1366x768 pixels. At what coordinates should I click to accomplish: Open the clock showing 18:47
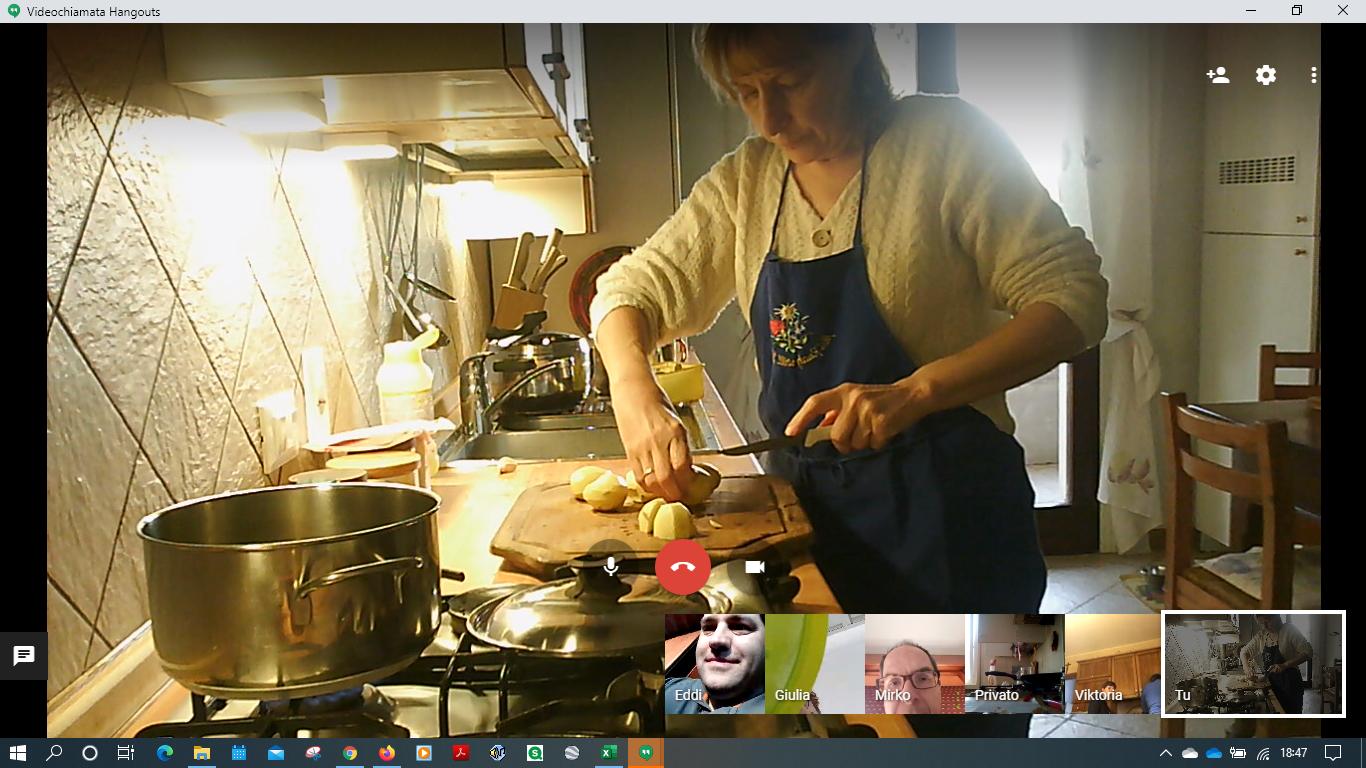coord(1294,753)
